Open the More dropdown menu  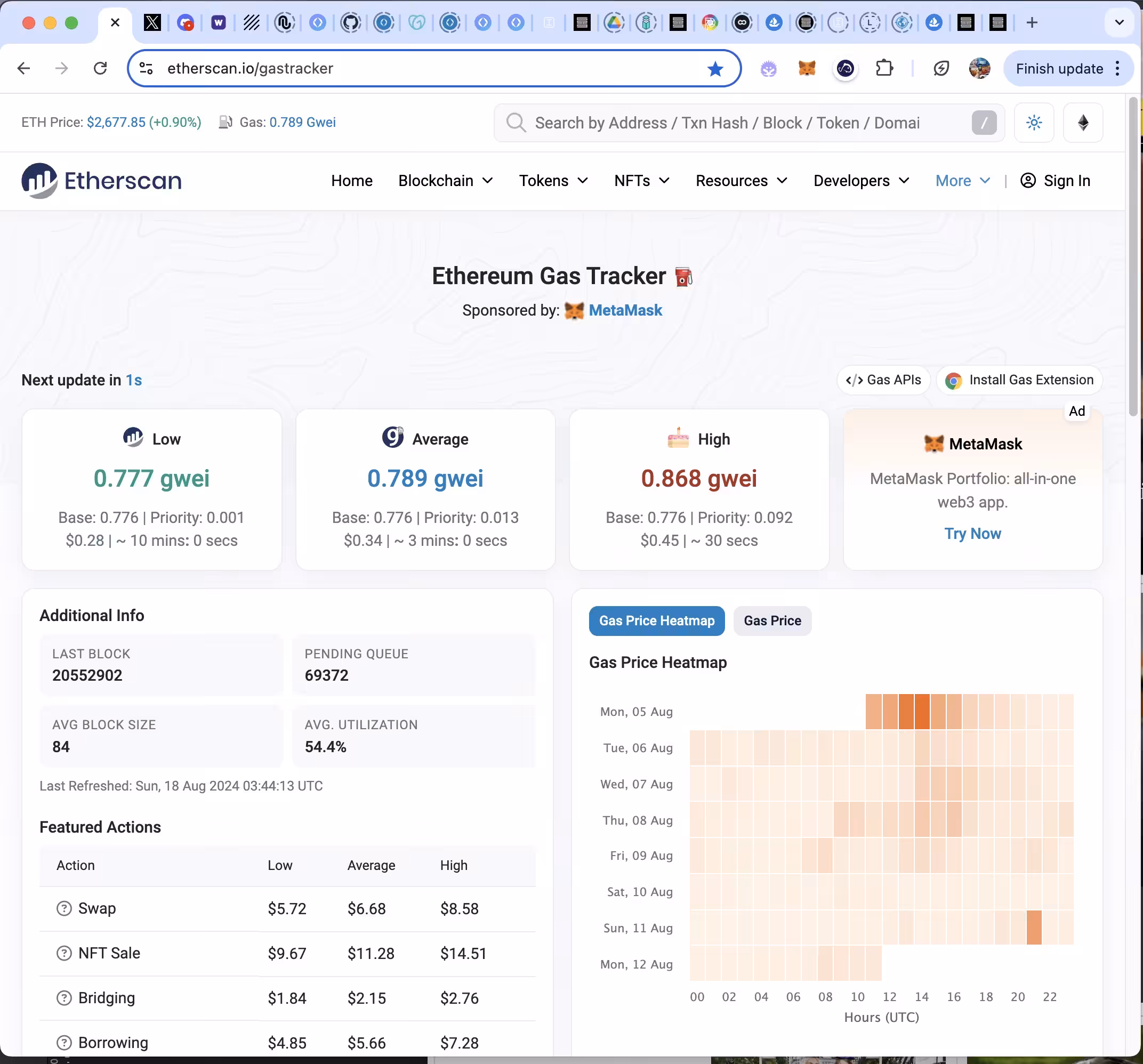tap(962, 181)
